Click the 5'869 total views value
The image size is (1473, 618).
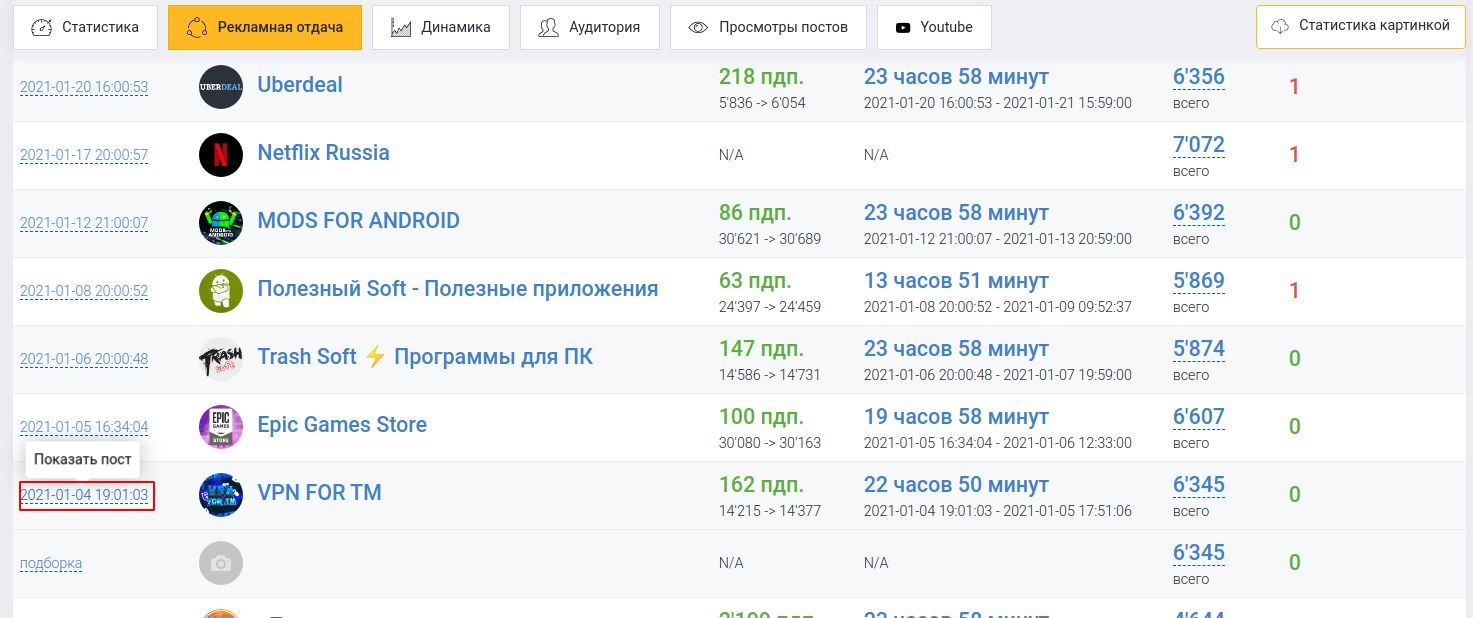pyautogui.click(x=1199, y=281)
